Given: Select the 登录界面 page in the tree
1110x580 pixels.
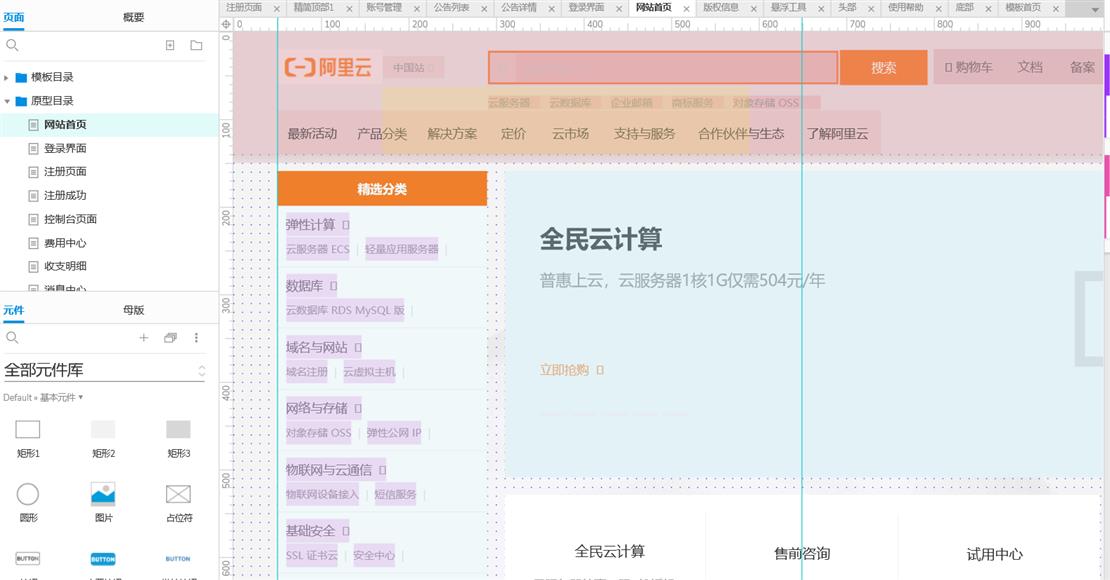Looking at the screenshot, I should pos(65,149).
